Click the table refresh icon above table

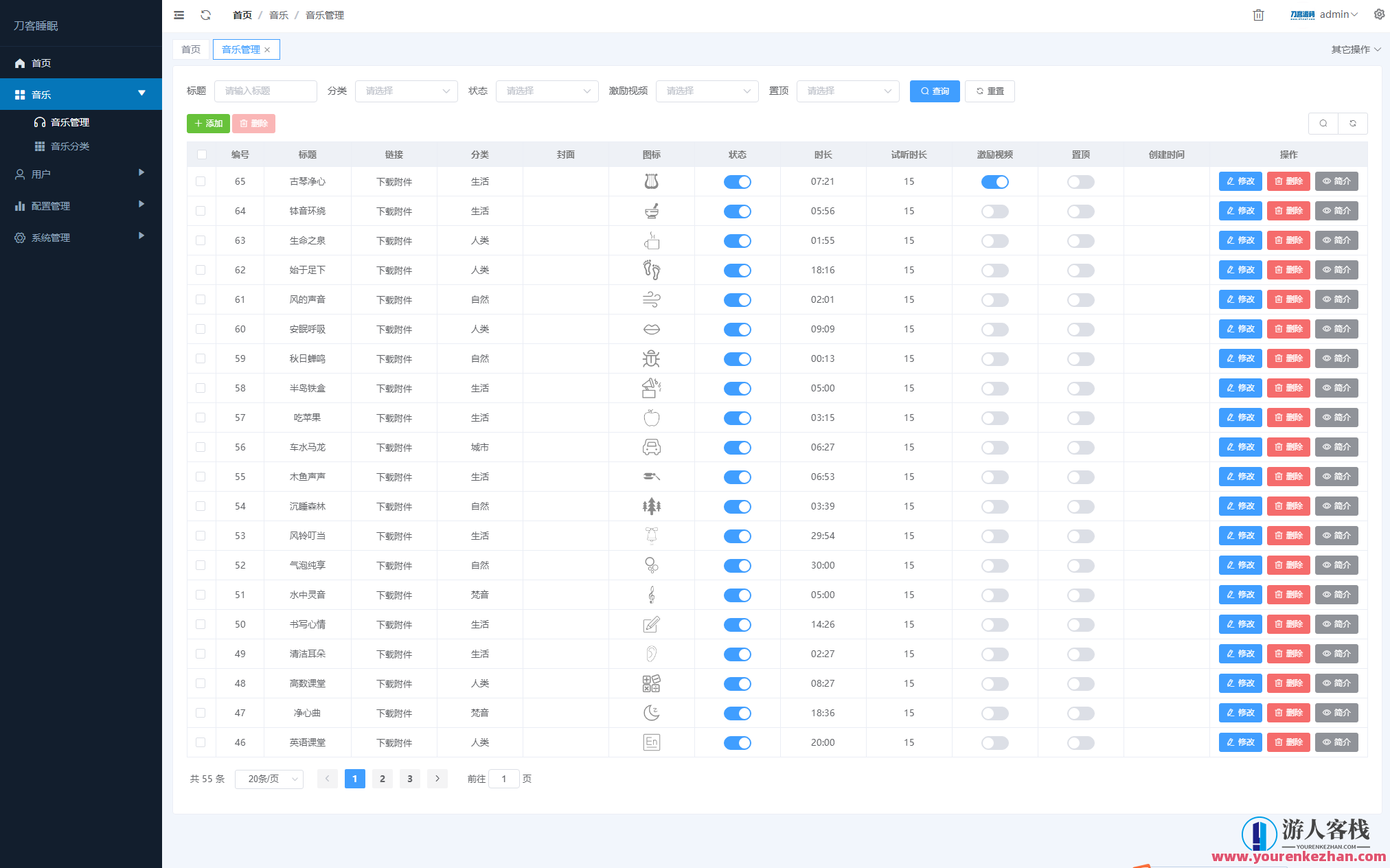coord(1353,124)
